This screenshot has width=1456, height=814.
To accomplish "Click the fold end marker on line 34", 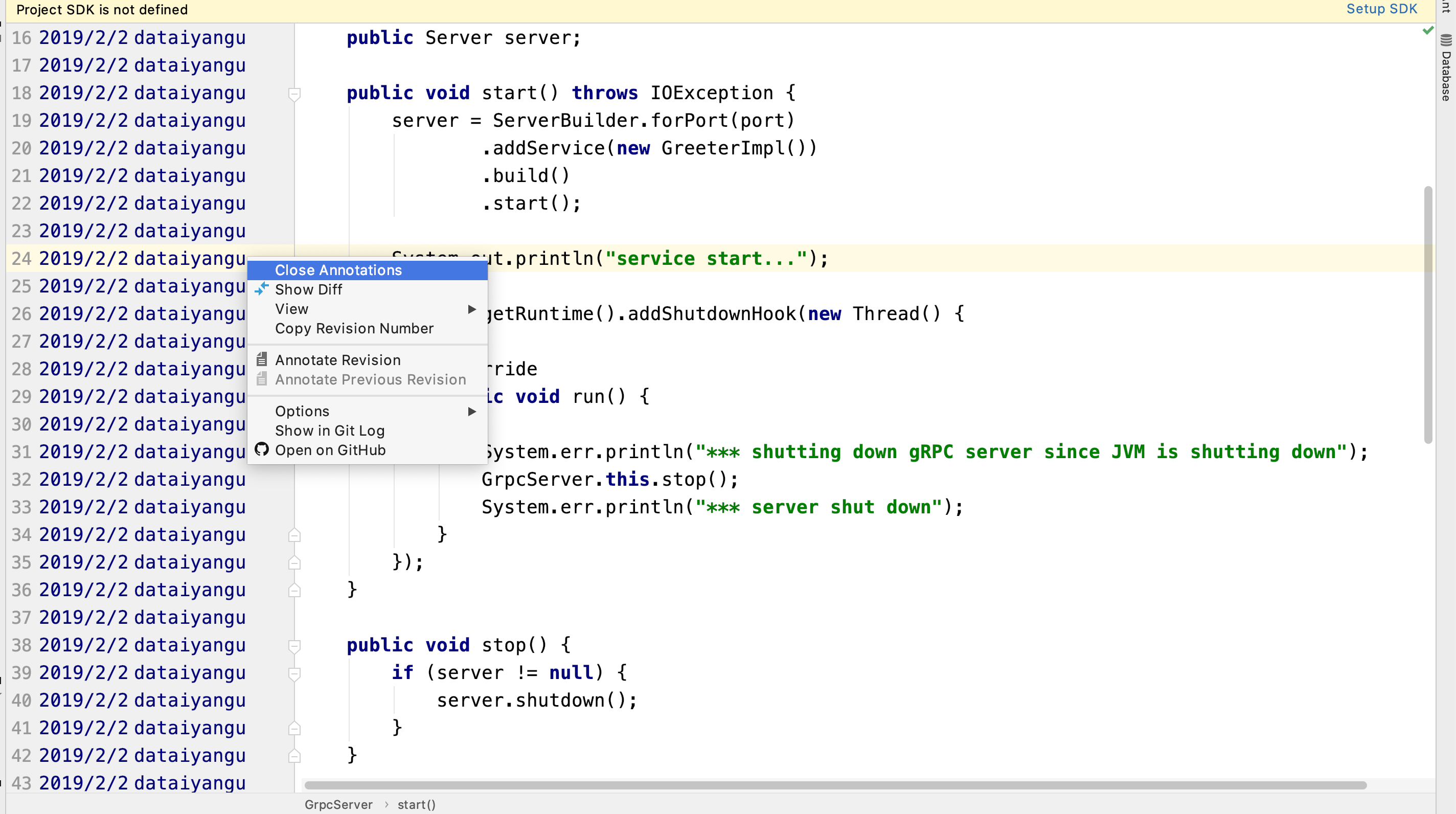I will tap(294, 534).
